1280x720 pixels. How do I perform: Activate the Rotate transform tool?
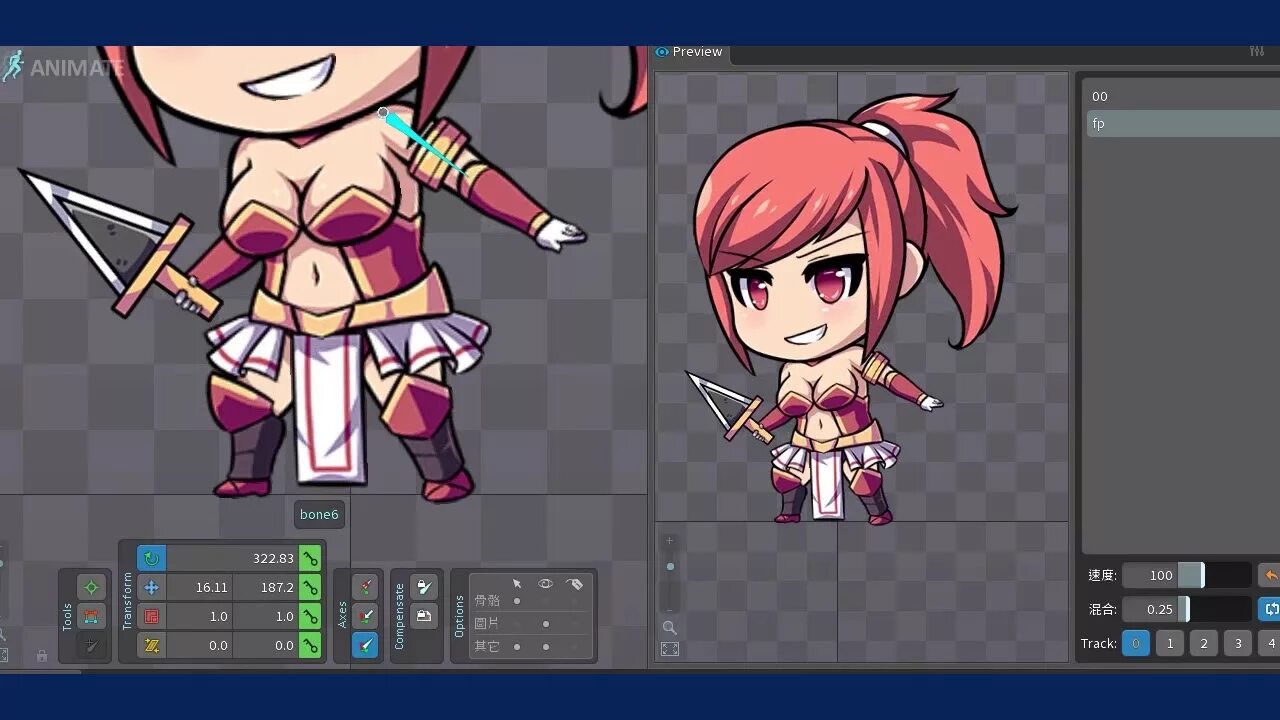[152, 558]
